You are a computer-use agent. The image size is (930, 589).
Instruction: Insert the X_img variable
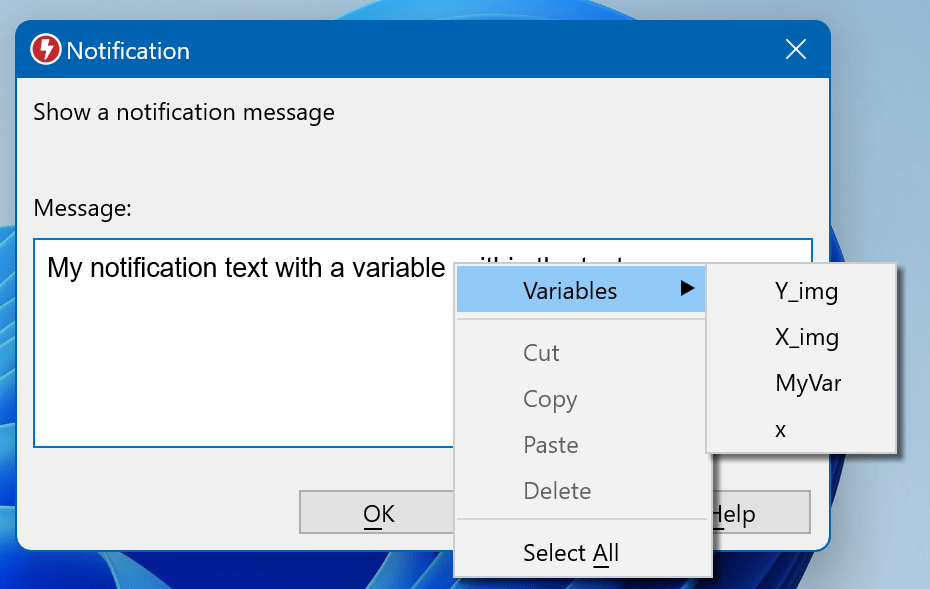click(x=806, y=338)
